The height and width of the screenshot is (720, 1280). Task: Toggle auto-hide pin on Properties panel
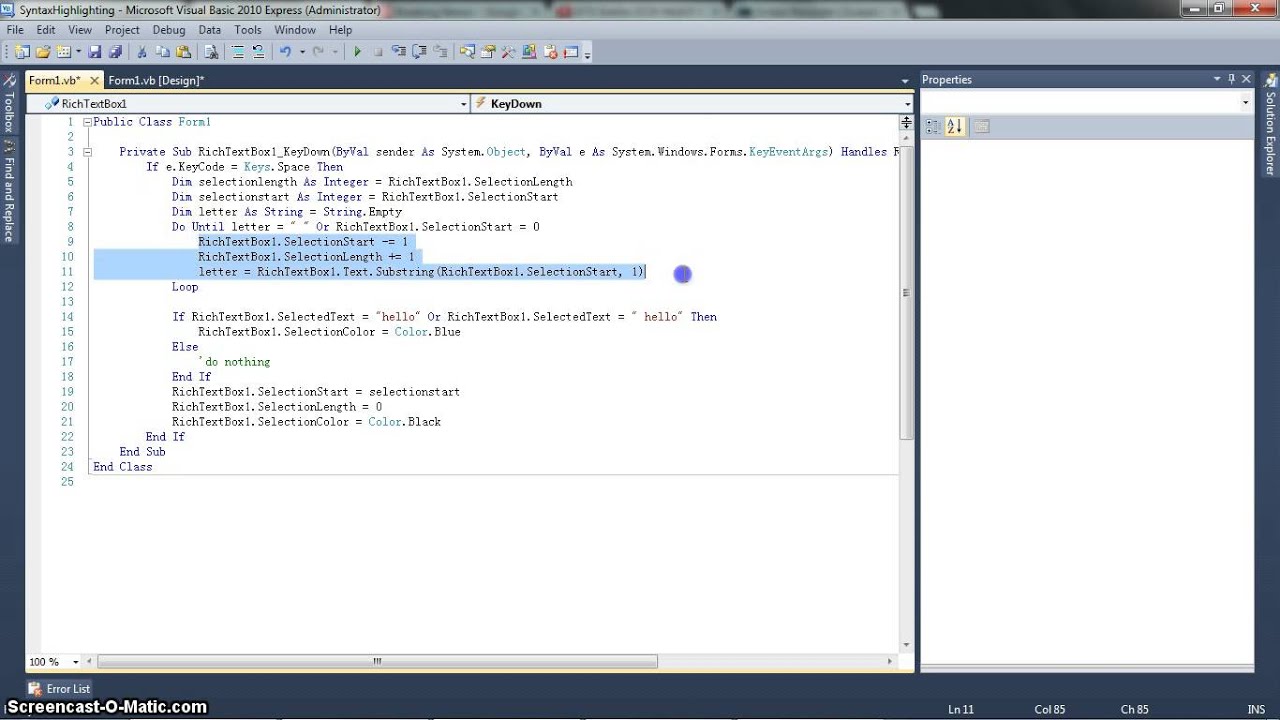[1232, 79]
